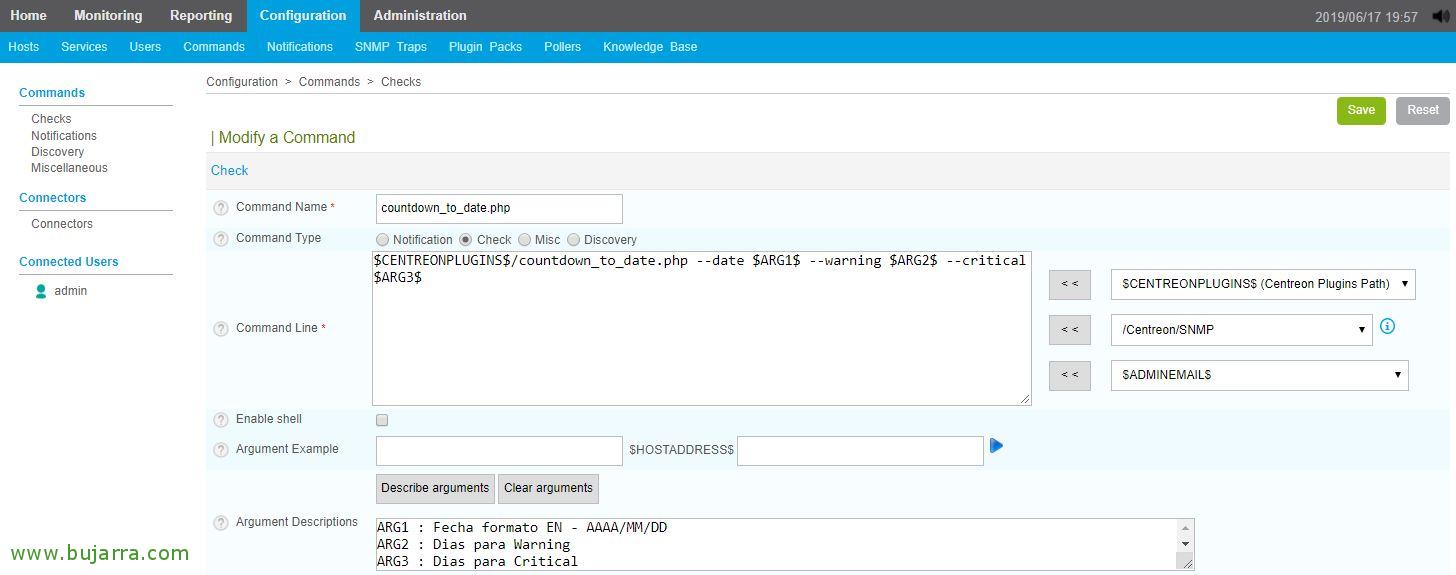Click Clear arguments button
The width and height of the screenshot is (1456, 575).
tap(549, 488)
